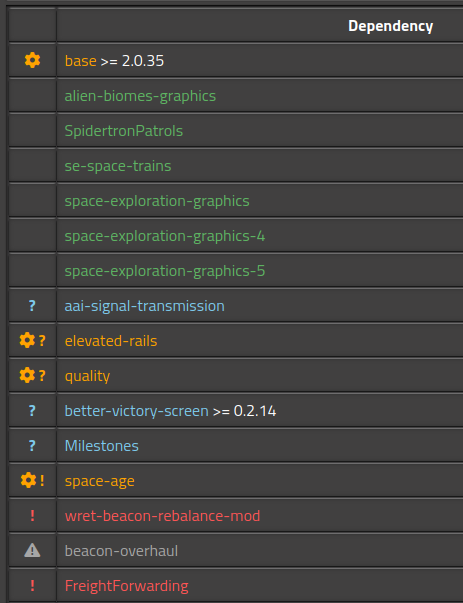This screenshot has height=603, width=463.
Task: Click the question mark icon beside better-victory-screen
Action: pyautogui.click(x=32, y=411)
